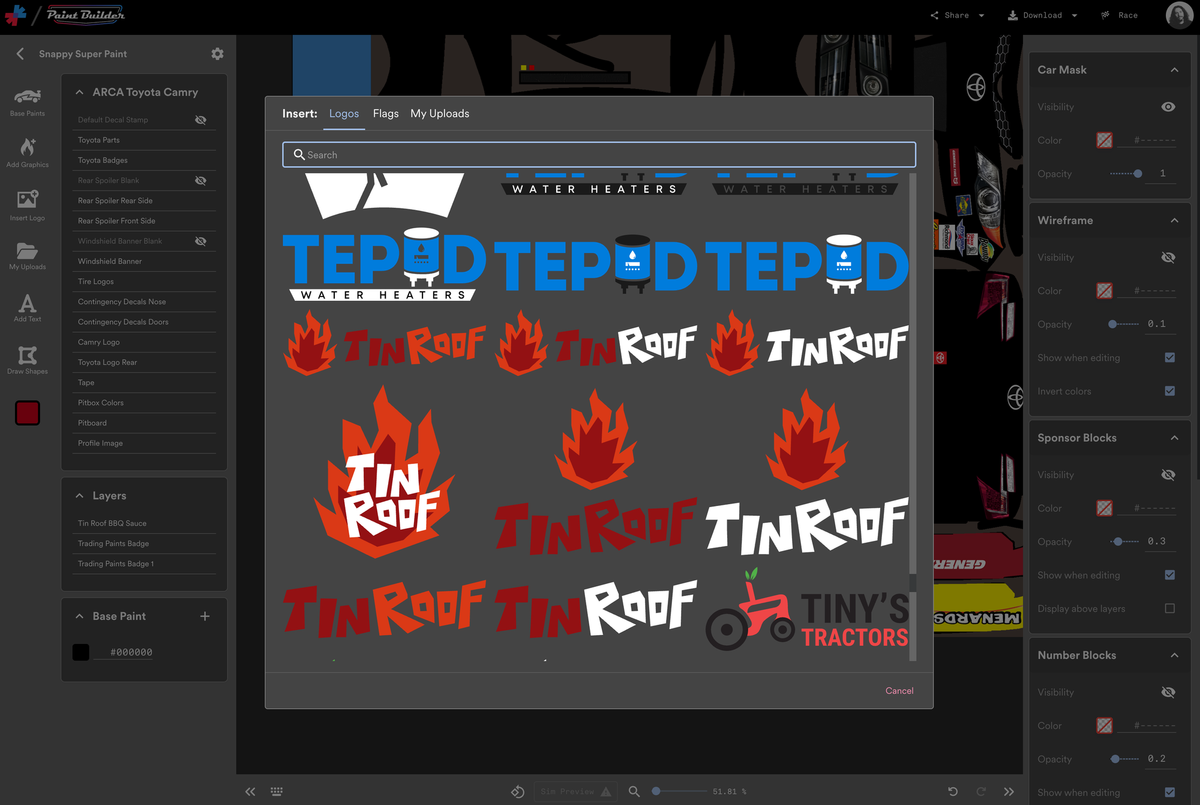The image size is (1200, 805).
Task: Select the Windshield Banner layer
Action: tap(145, 261)
